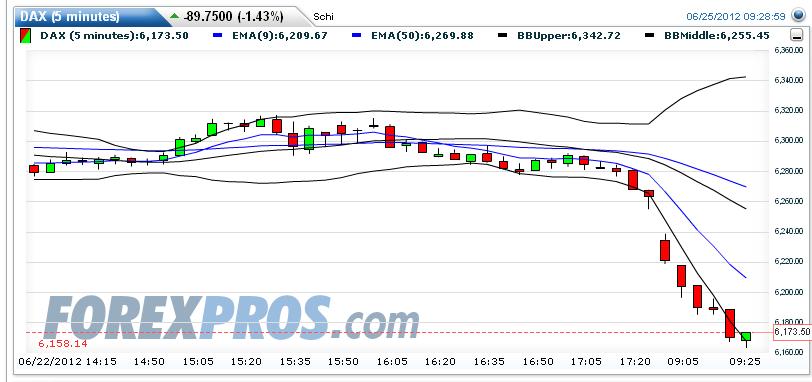Click the last green candle at 09:25
The height and width of the screenshot is (382, 812).
[x=746, y=337]
